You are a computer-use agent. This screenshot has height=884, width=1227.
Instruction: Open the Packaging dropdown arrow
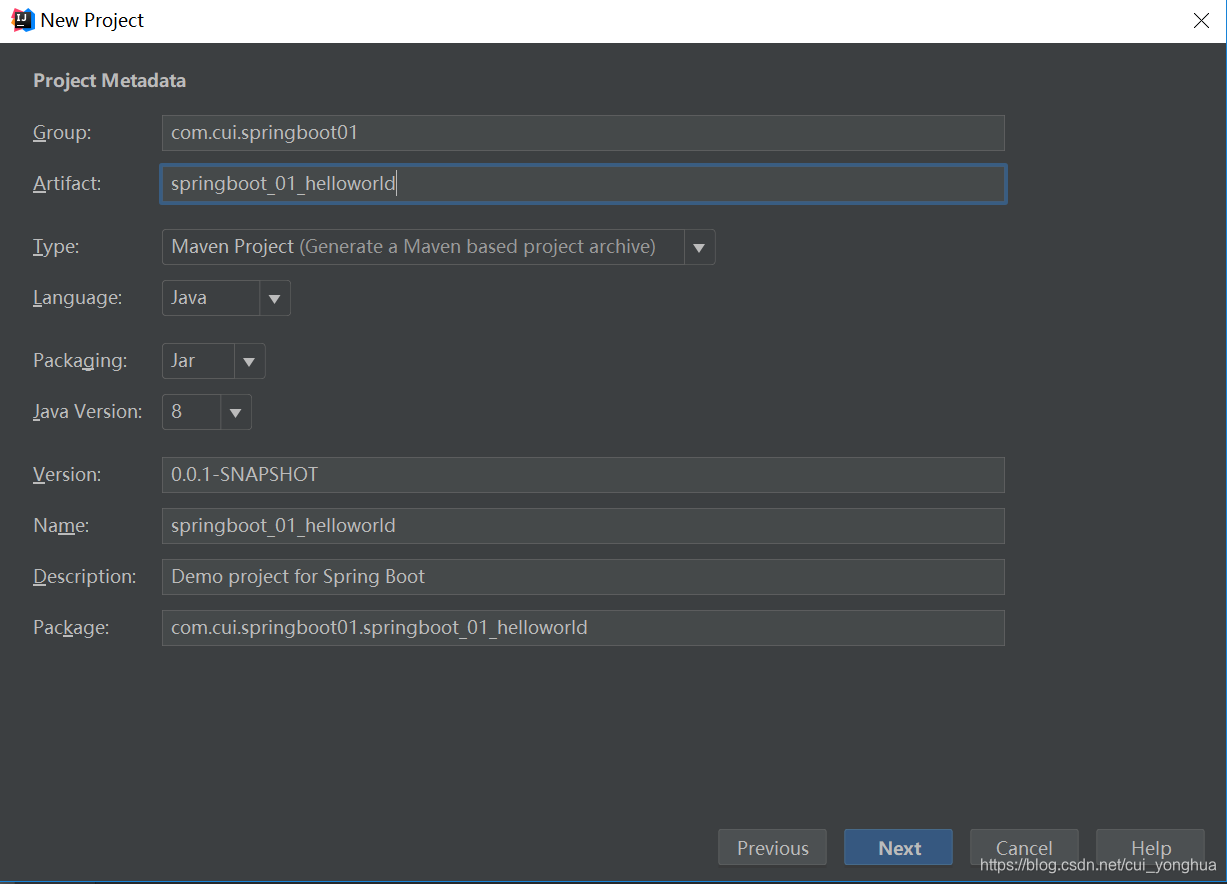(x=249, y=361)
